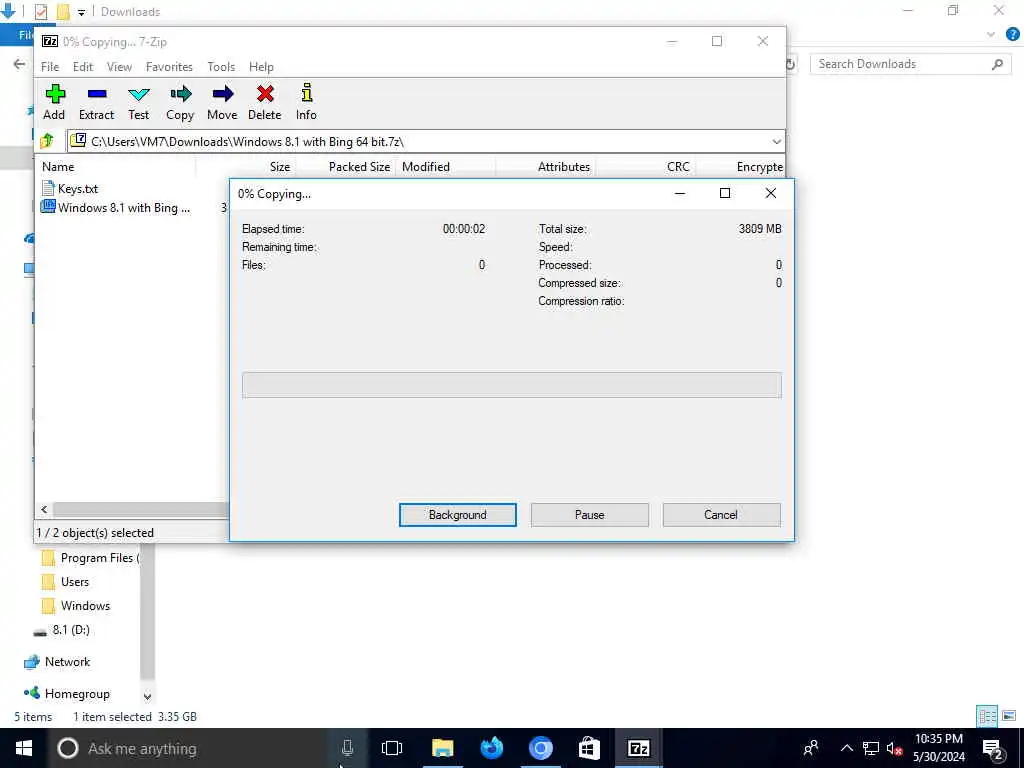Pause the copying operation
Viewport: 1024px width, 768px height.
coord(590,515)
